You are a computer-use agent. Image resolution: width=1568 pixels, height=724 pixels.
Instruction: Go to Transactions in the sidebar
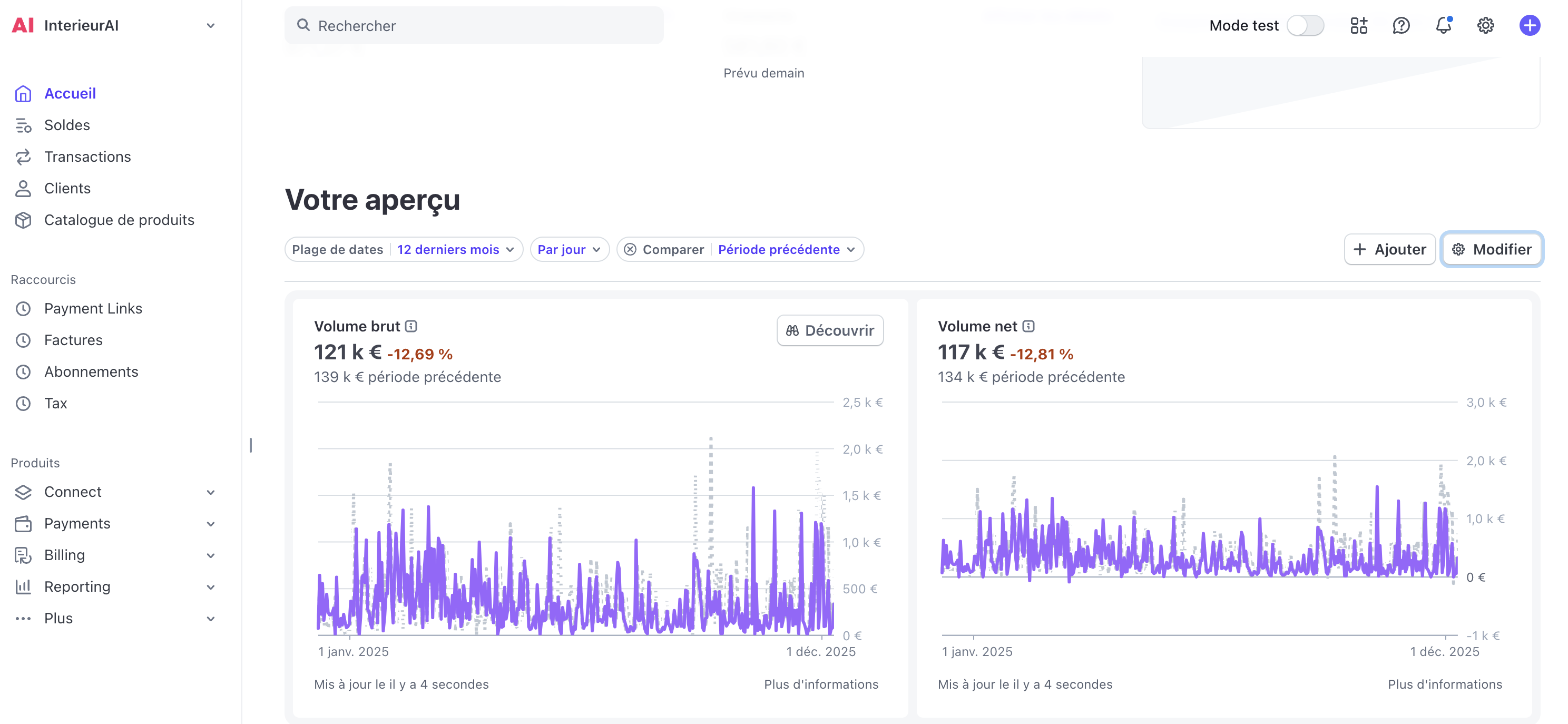pyautogui.click(x=87, y=157)
